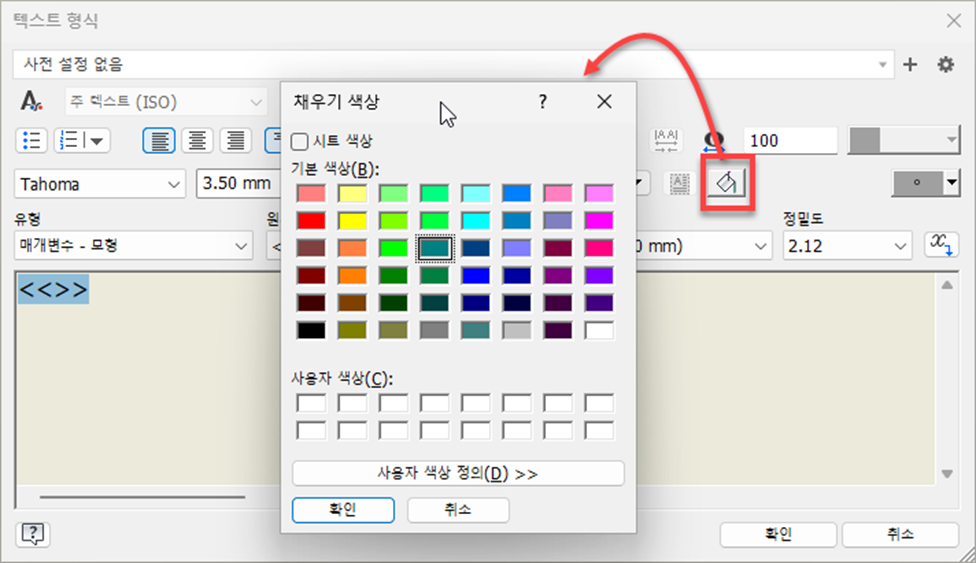Select first empty custom color slot
Screen dimensions: 976x563
(311, 403)
